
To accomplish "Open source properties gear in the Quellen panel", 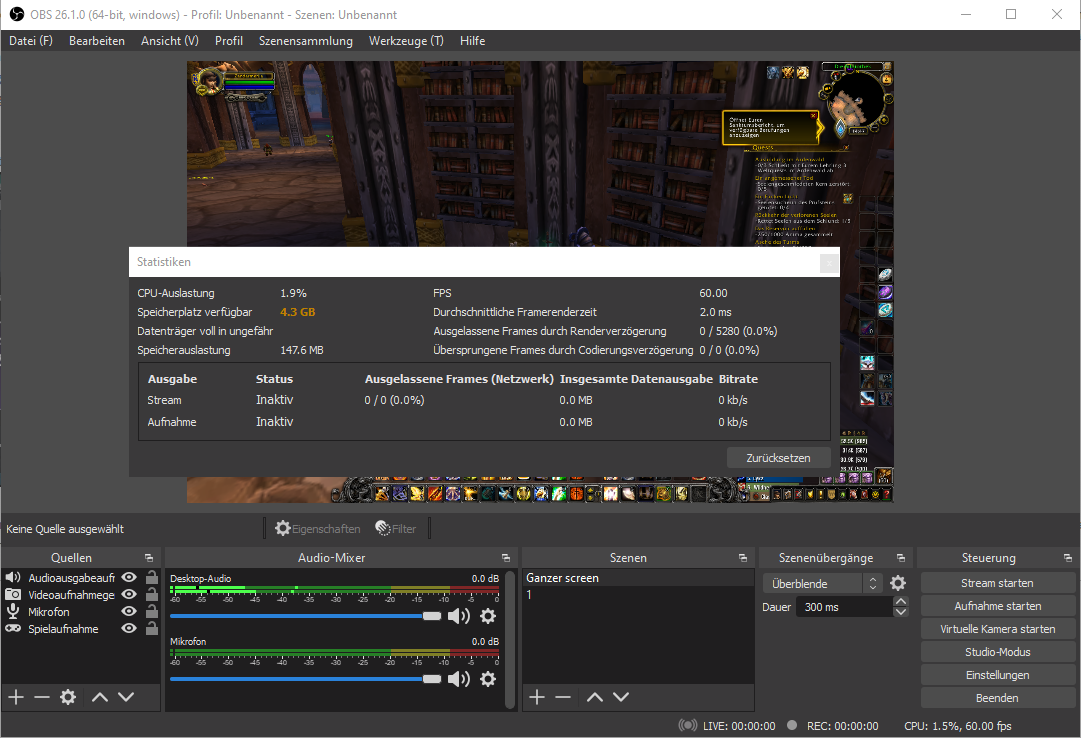I will pyautogui.click(x=68, y=697).
